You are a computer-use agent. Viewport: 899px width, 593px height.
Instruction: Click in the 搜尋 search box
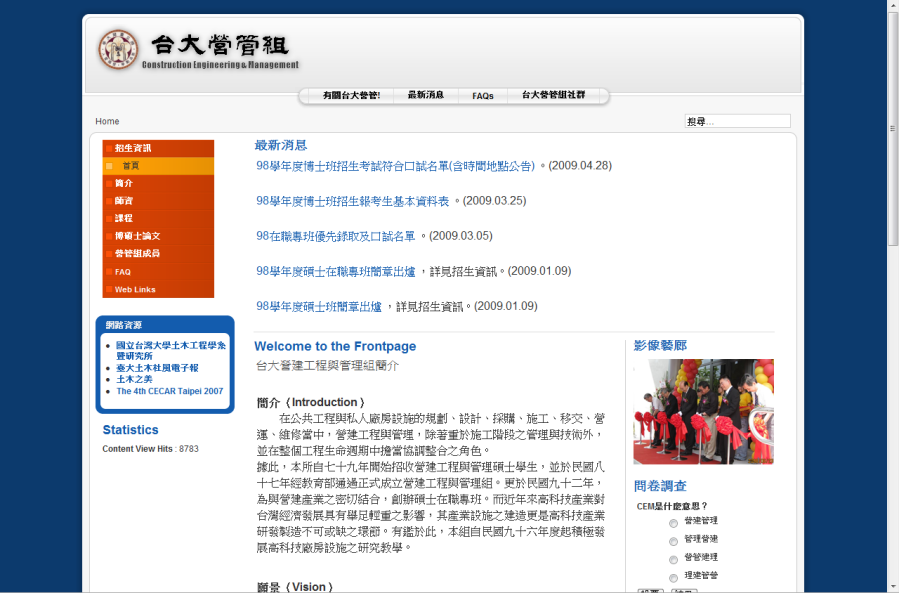tap(737, 122)
